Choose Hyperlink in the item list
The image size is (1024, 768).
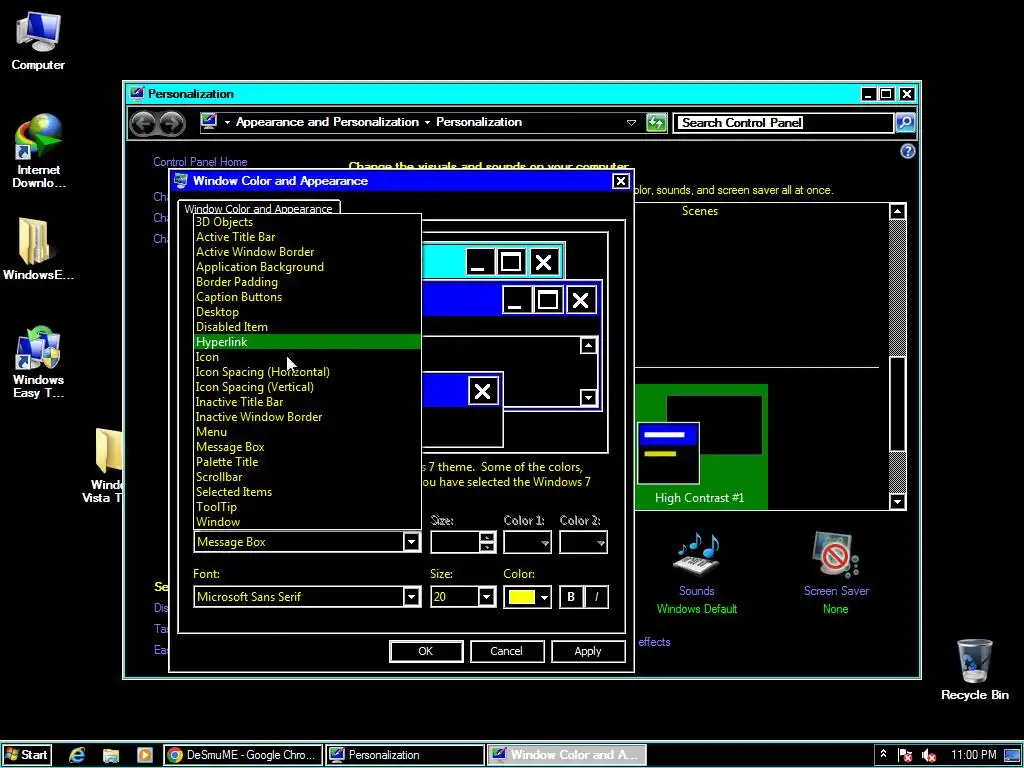pyautogui.click(x=308, y=342)
